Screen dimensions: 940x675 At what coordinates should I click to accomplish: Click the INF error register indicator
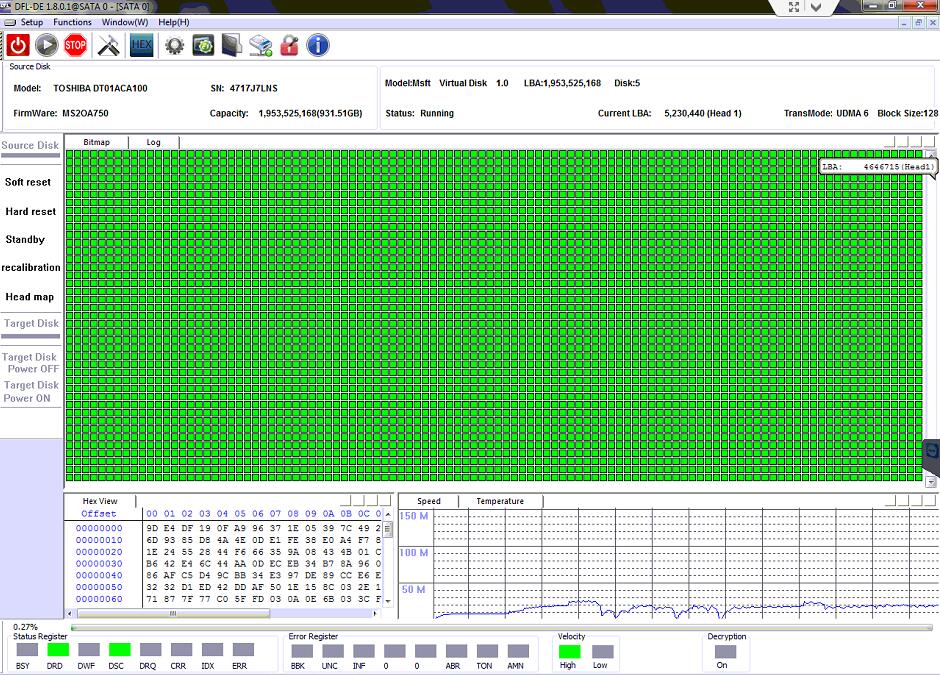pos(363,651)
